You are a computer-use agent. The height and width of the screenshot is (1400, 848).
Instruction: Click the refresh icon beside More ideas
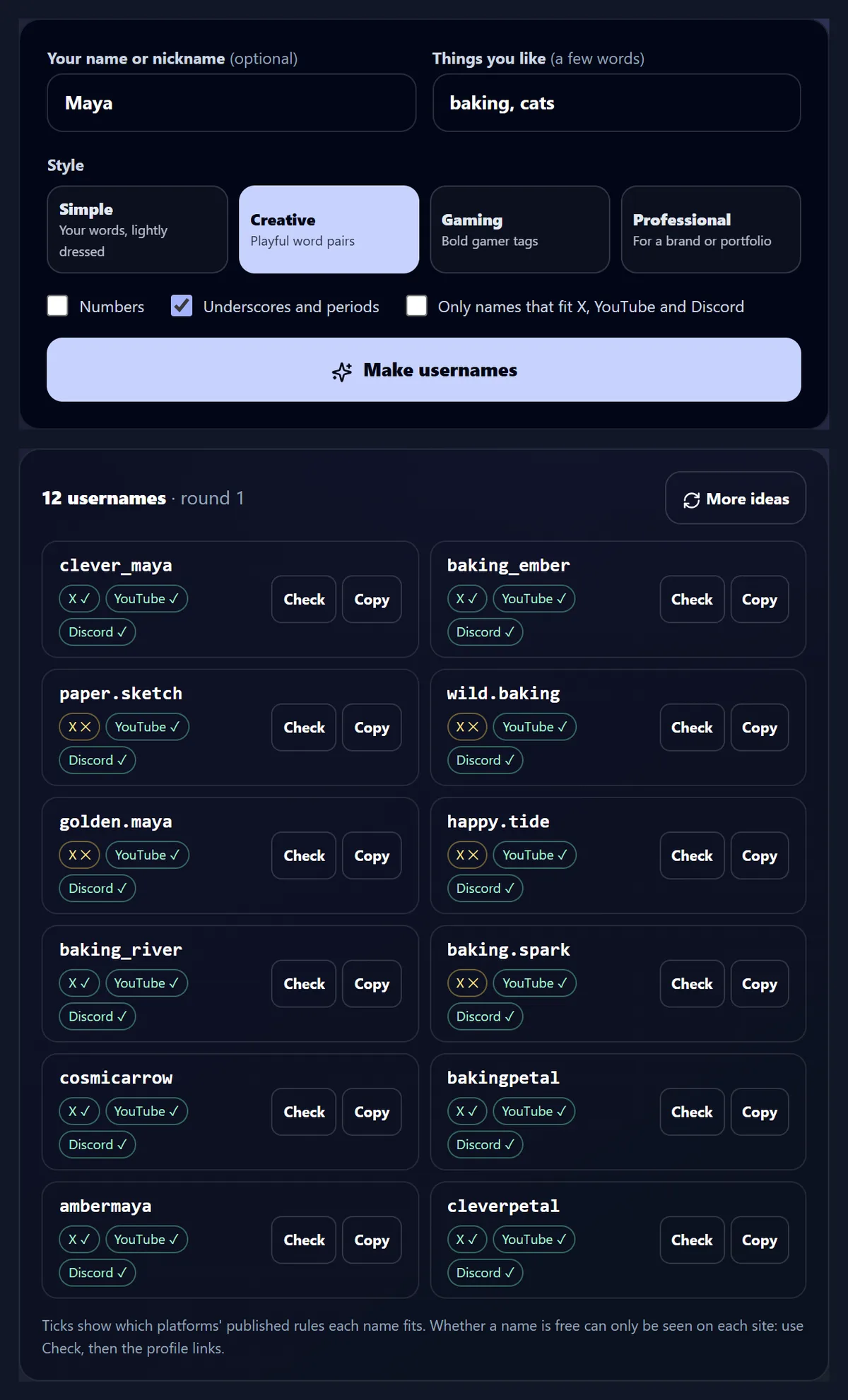[x=692, y=499]
